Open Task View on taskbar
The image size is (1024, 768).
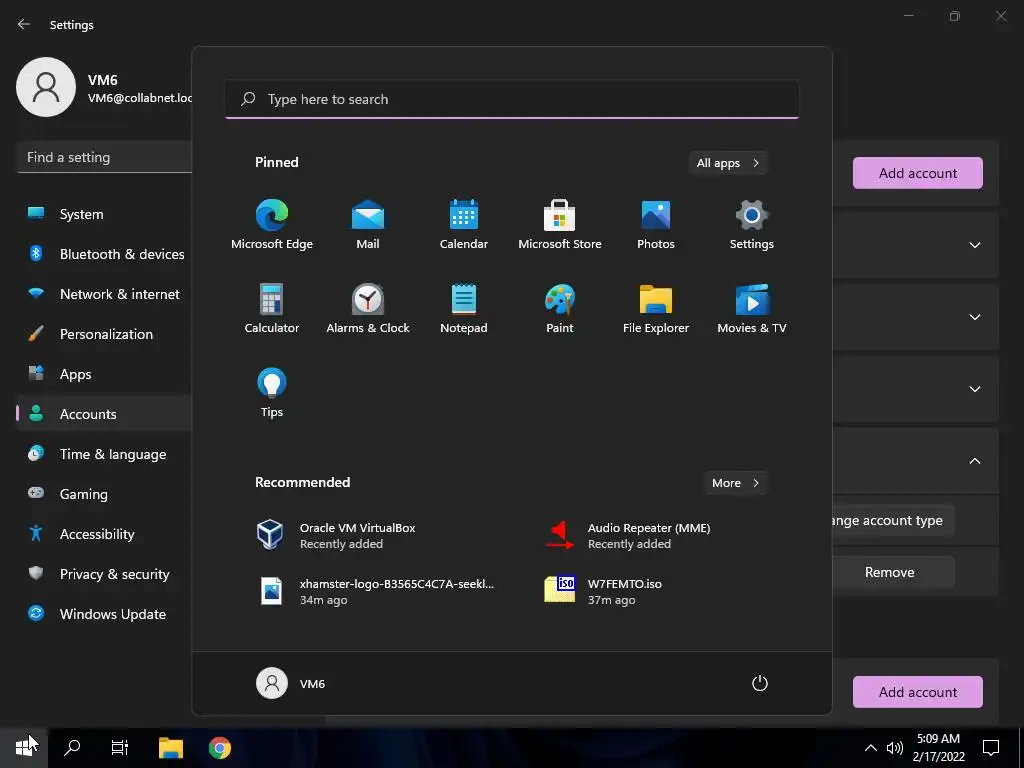(x=120, y=747)
